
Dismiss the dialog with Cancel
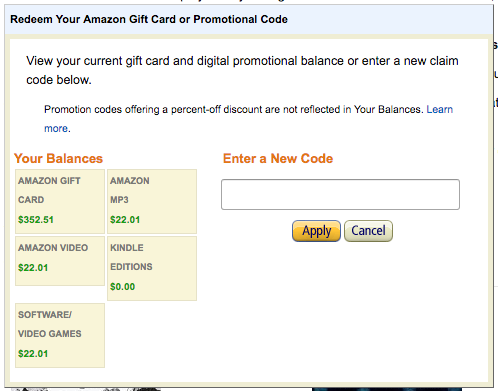click(368, 231)
